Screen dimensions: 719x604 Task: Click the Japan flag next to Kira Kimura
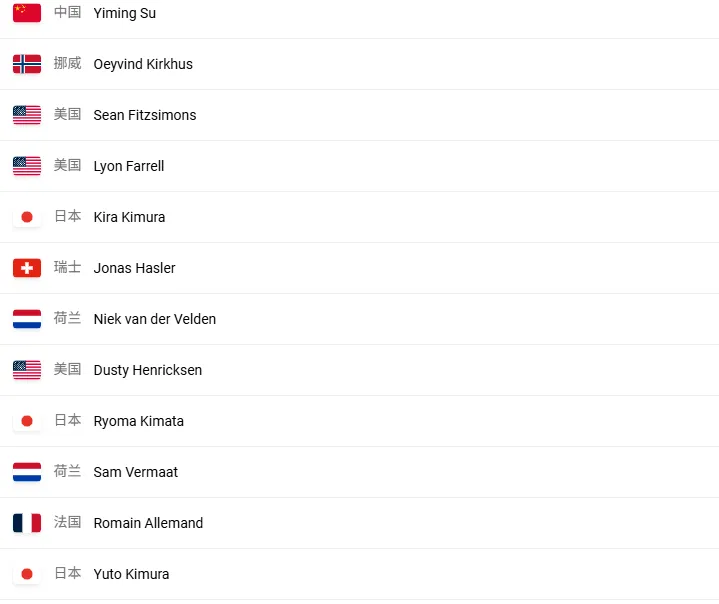27,217
